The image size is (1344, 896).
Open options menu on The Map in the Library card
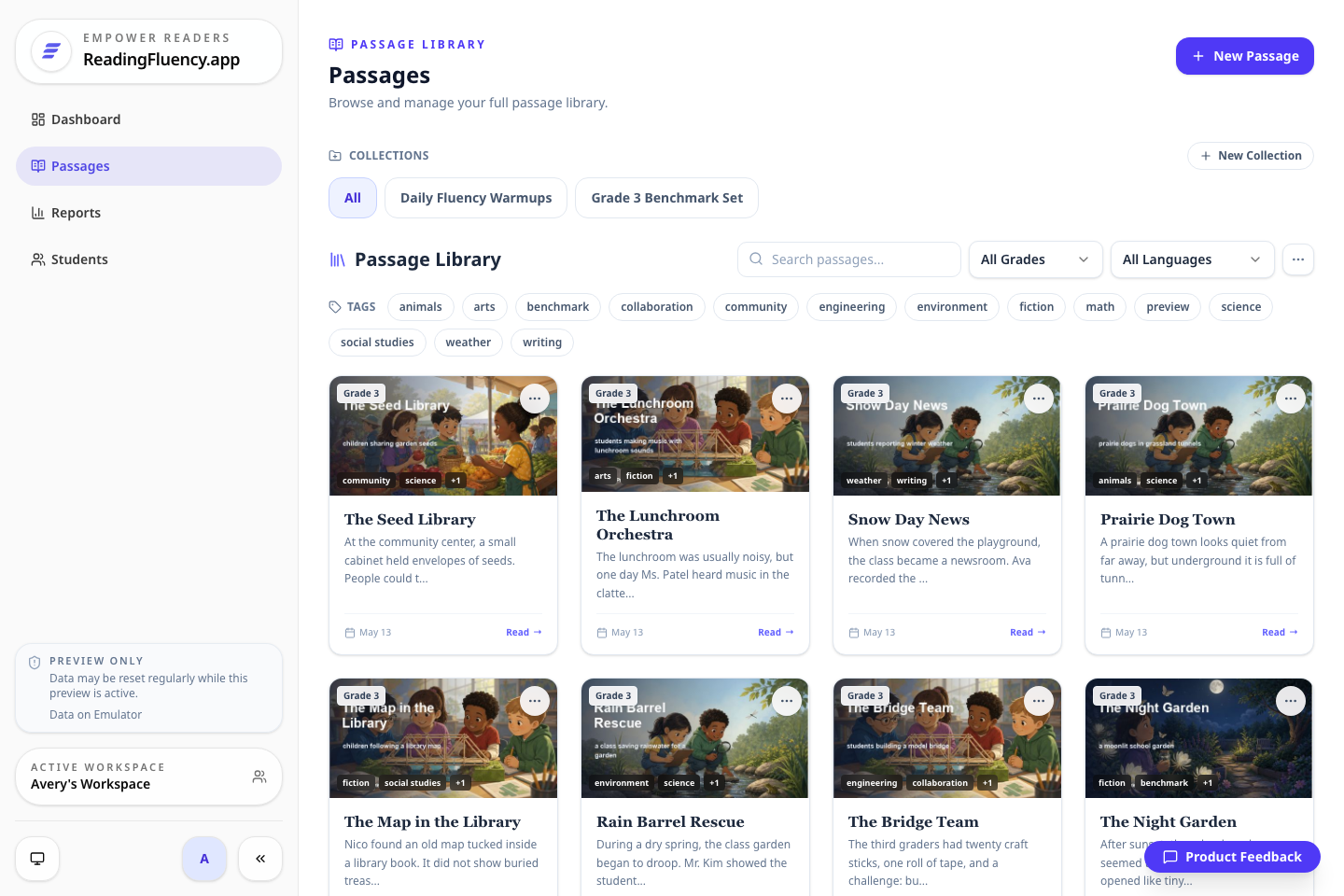(535, 701)
